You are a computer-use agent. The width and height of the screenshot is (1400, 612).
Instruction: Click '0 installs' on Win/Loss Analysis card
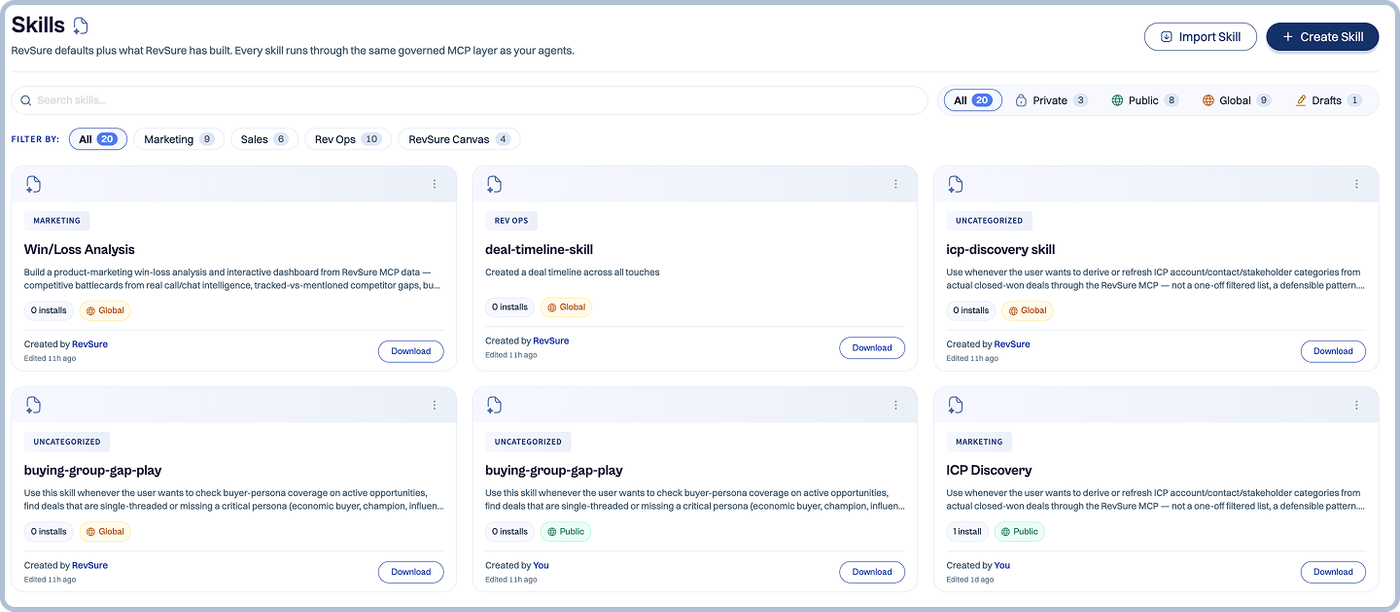(49, 310)
